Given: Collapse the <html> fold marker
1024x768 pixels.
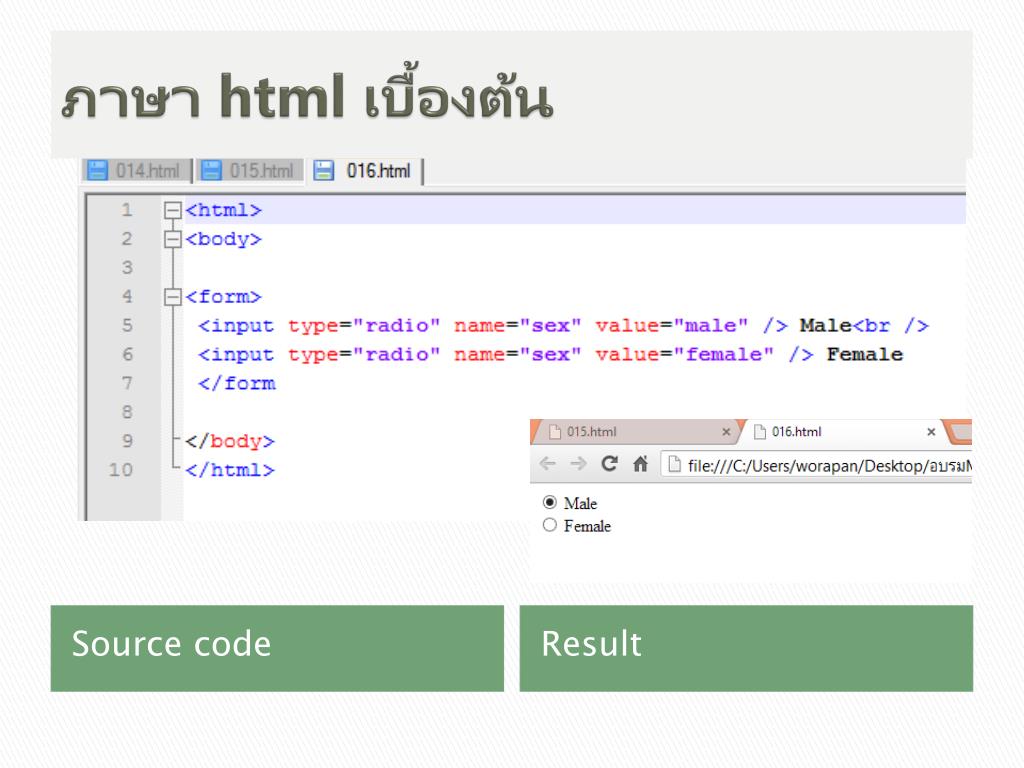Looking at the screenshot, I should (172, 210).
